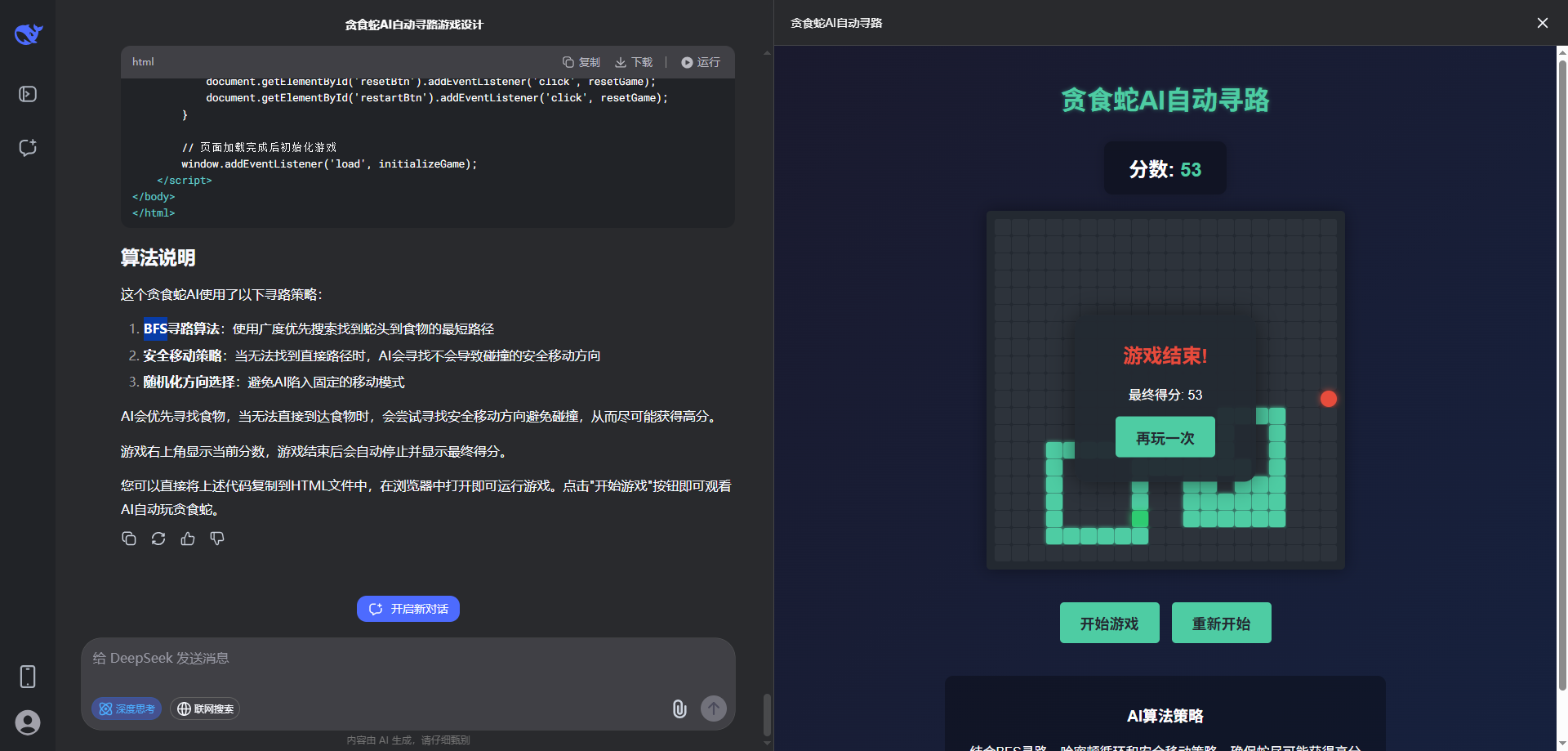Open the mobile app download icon
This screenshot has width=1568, height=751.
pos(28,676)
